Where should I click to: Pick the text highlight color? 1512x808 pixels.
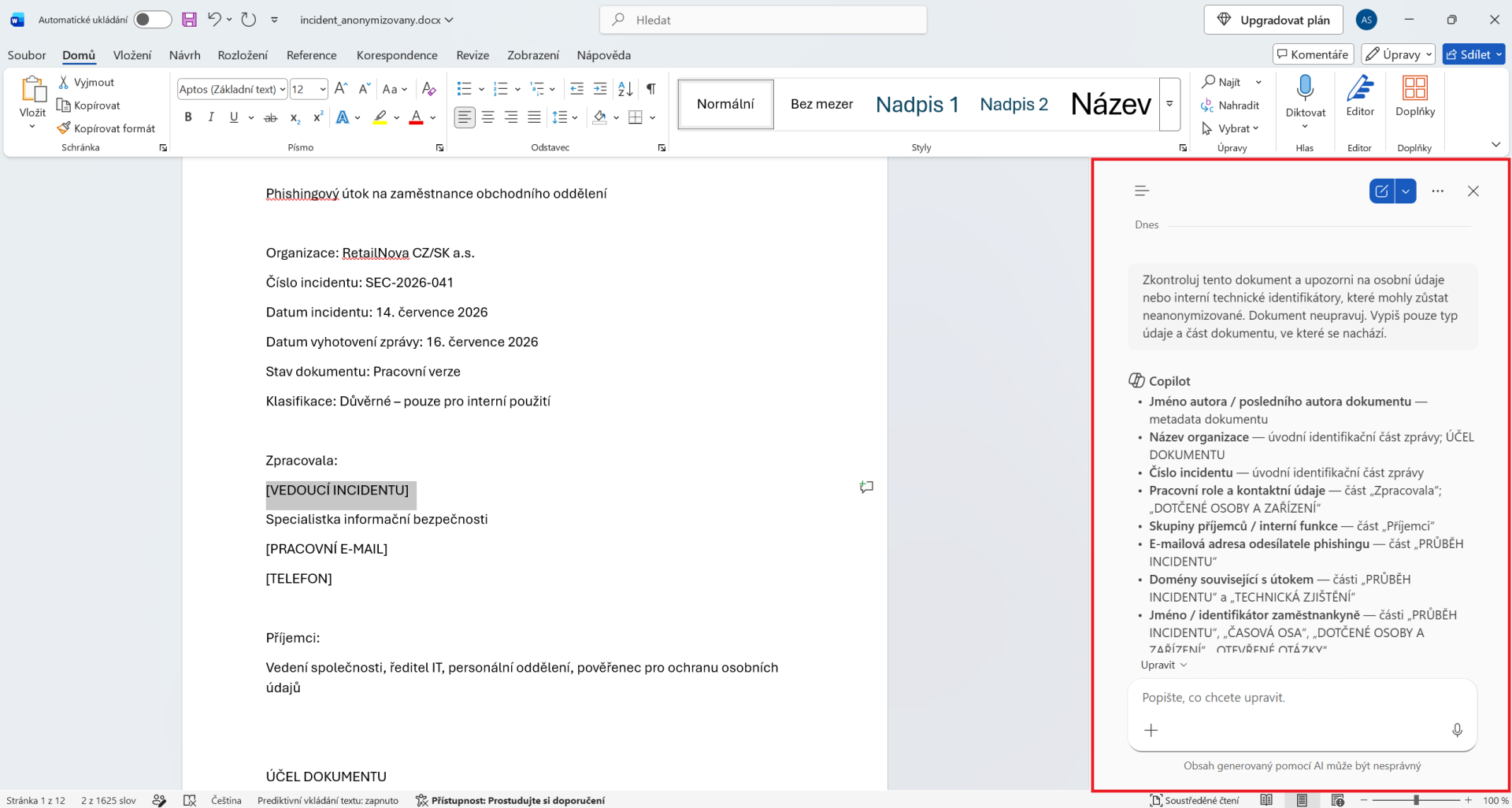(x=380, y=117)
